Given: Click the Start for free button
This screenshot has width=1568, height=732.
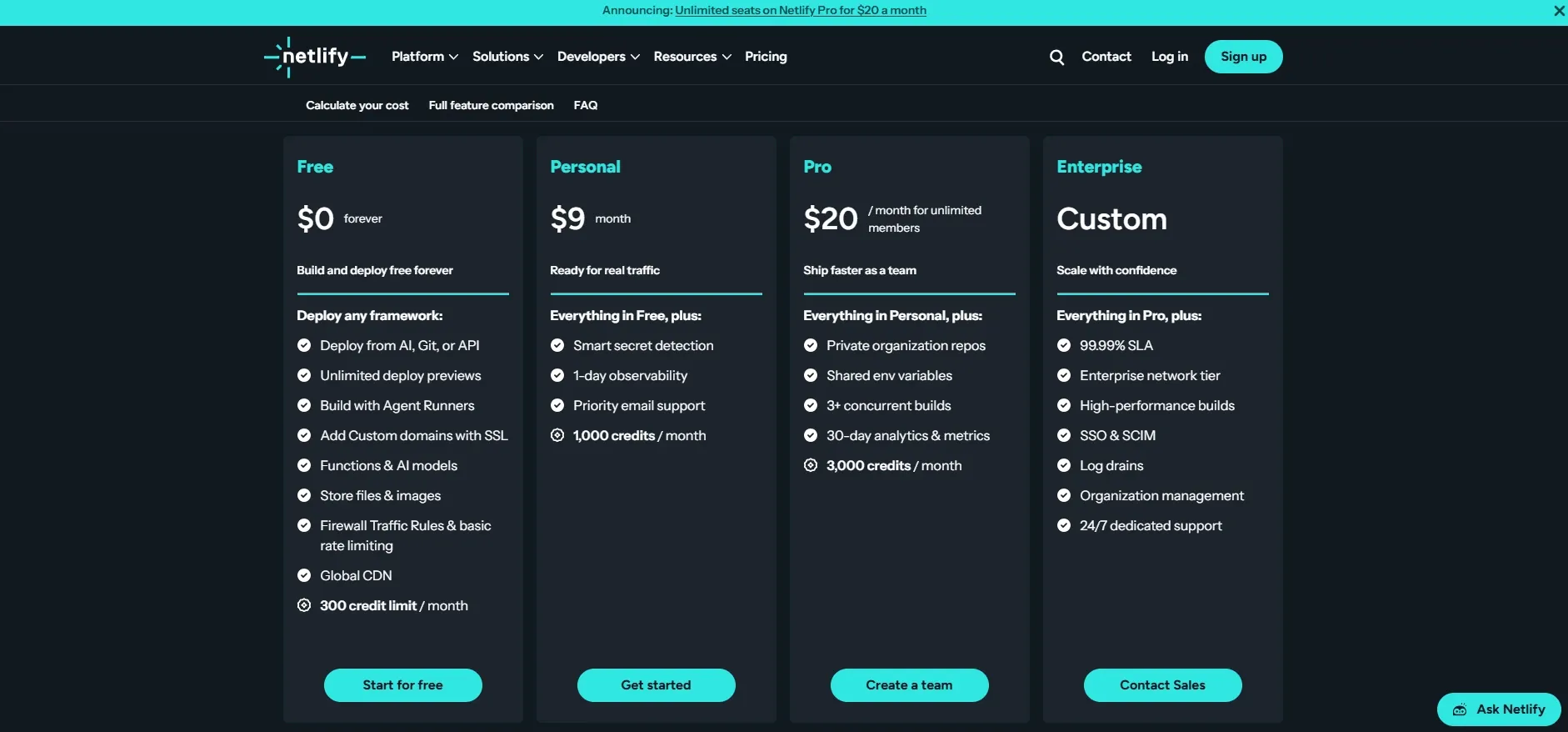Looking at the screenshot, I should (403, 685).
